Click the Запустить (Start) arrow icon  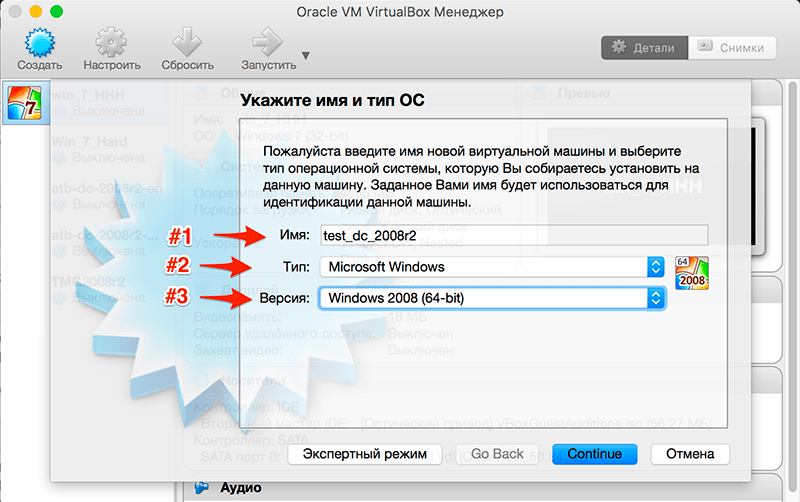tap(267, 42)
